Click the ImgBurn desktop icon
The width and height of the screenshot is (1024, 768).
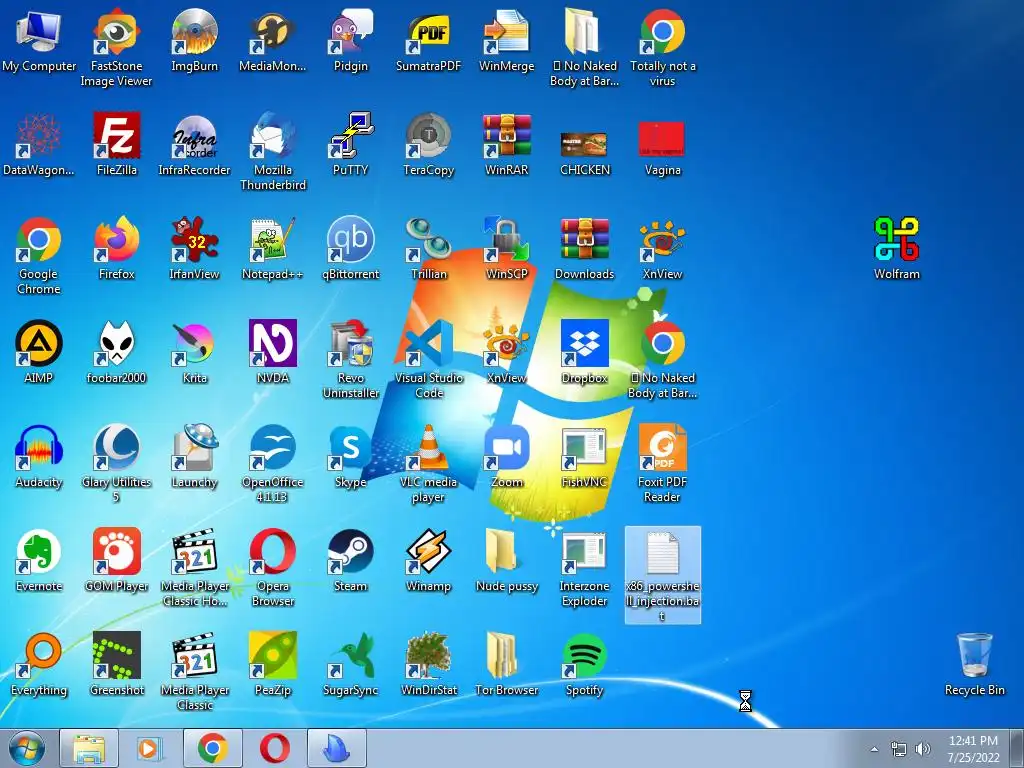click(x=194, y=40)
